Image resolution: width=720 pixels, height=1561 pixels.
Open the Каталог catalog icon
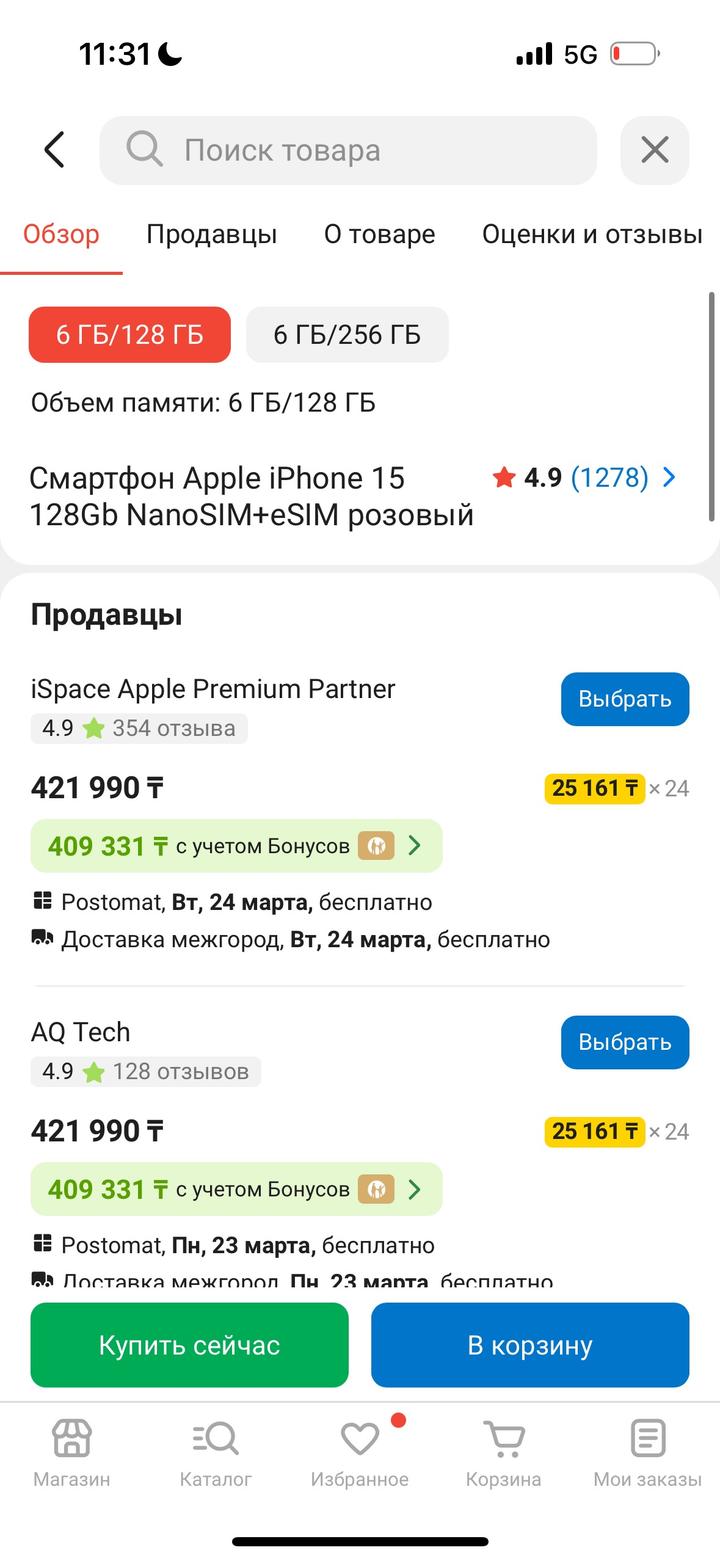coord(214,1440)
